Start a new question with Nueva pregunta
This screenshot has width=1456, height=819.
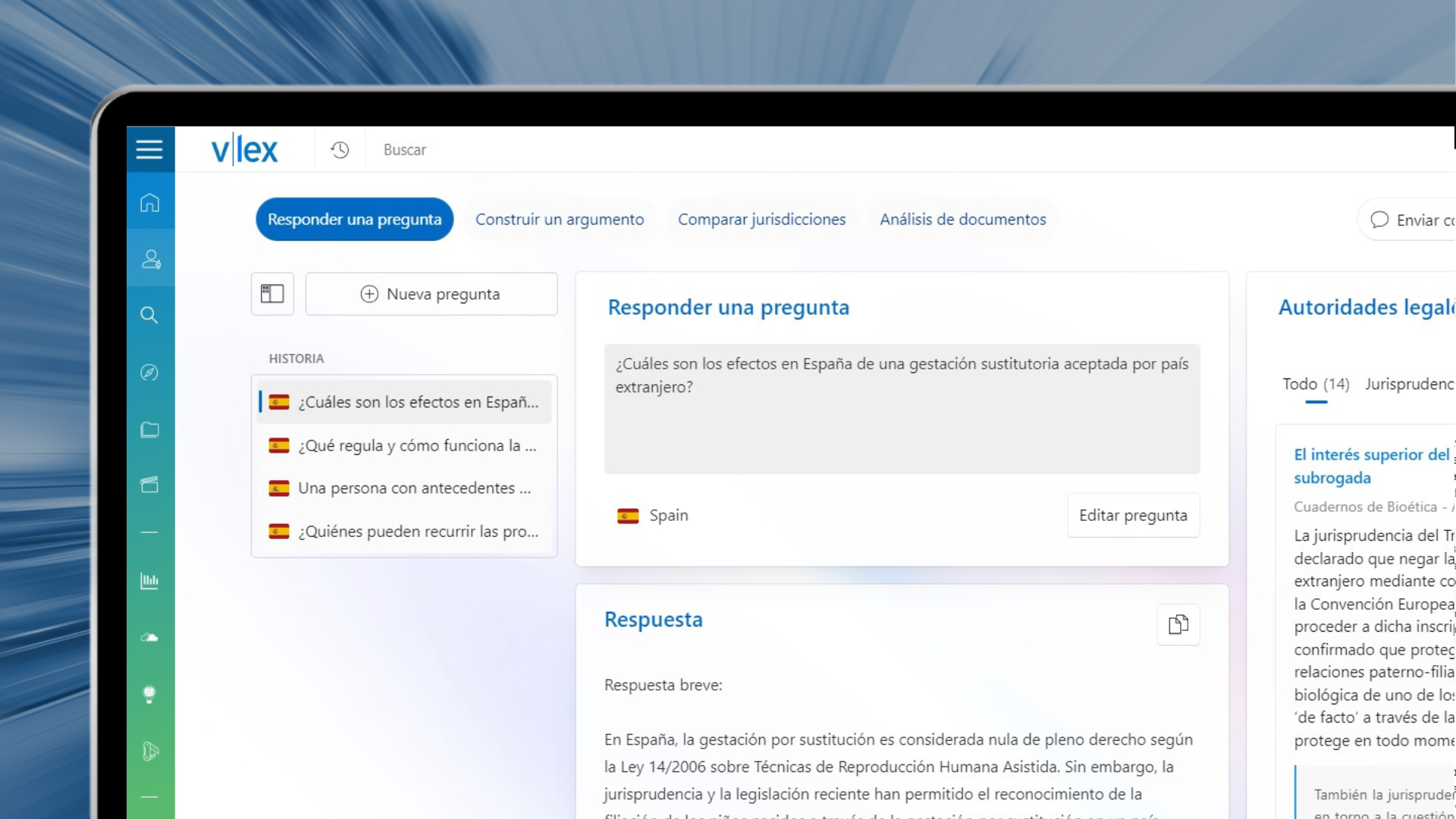[431, 293]
